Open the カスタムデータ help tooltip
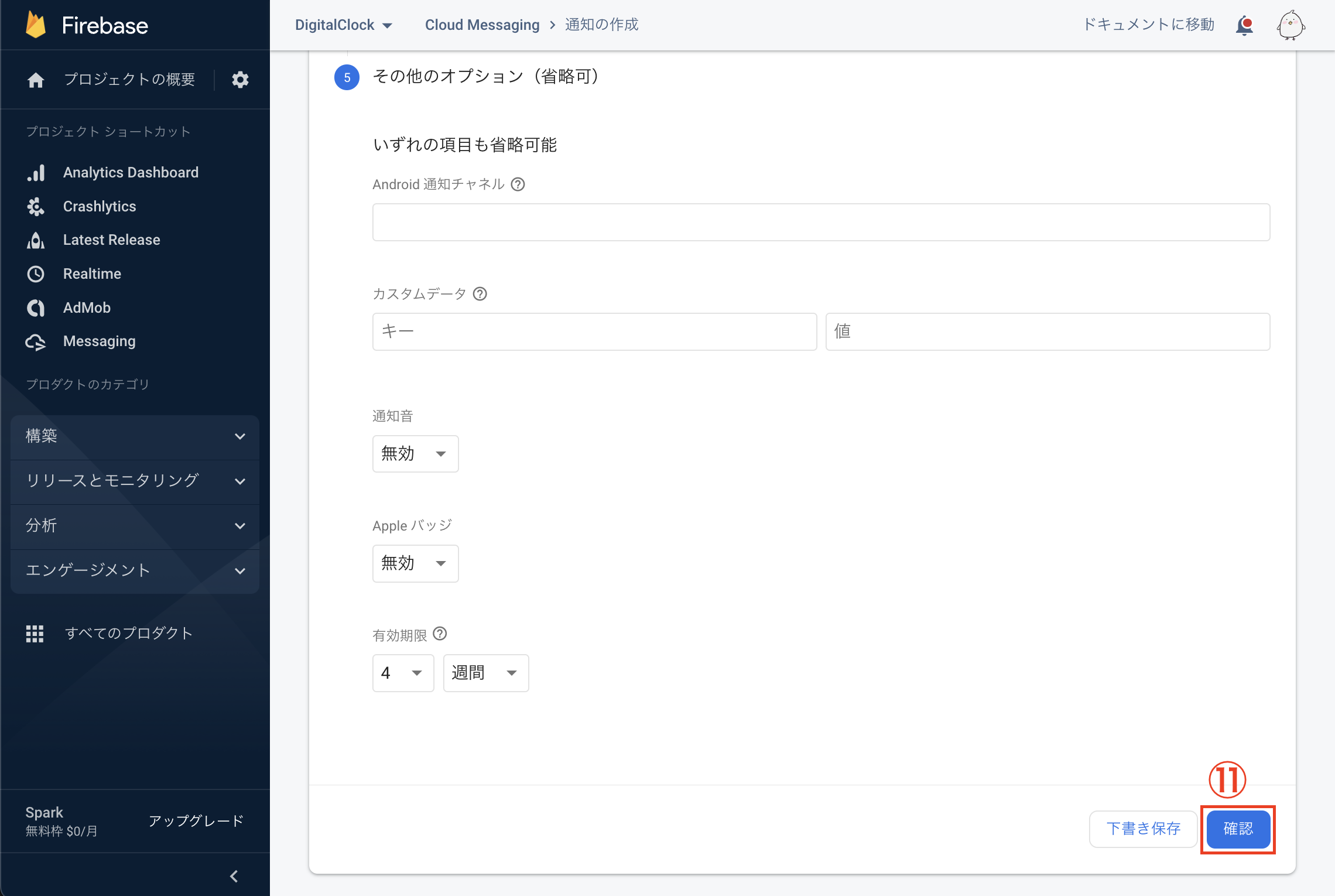The height and width of the screenshot is (896, 1335). click(x=480, y=294)
